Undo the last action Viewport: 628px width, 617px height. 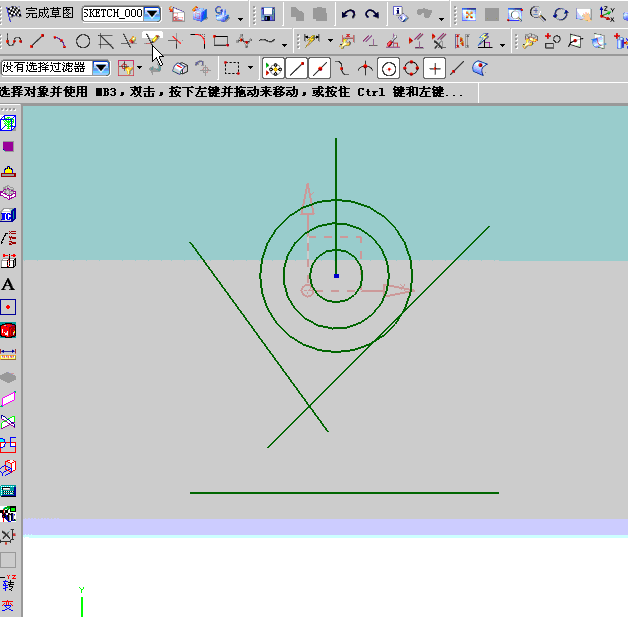click(348, 14)
